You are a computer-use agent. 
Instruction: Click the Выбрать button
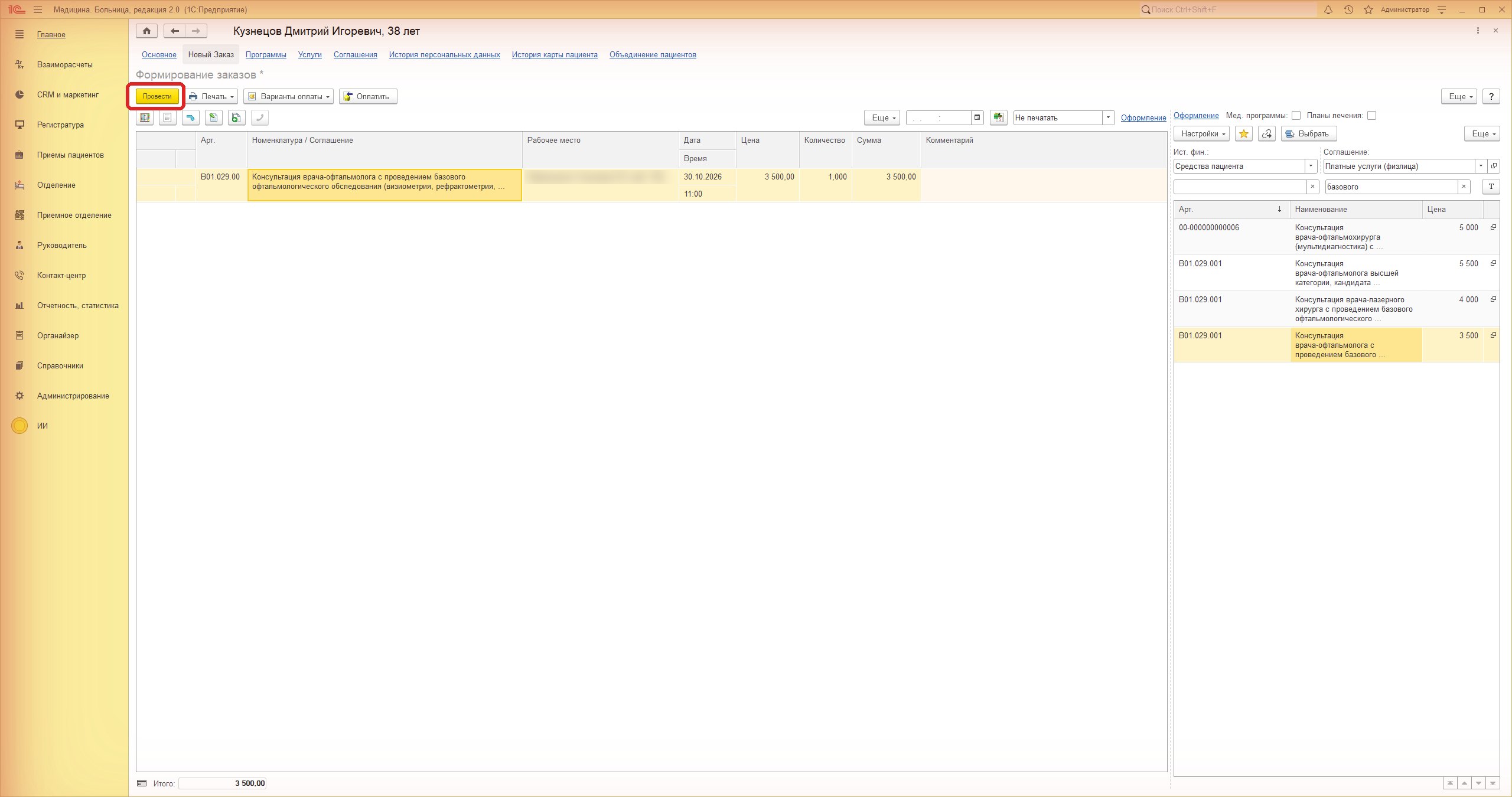click(1309, 134)
